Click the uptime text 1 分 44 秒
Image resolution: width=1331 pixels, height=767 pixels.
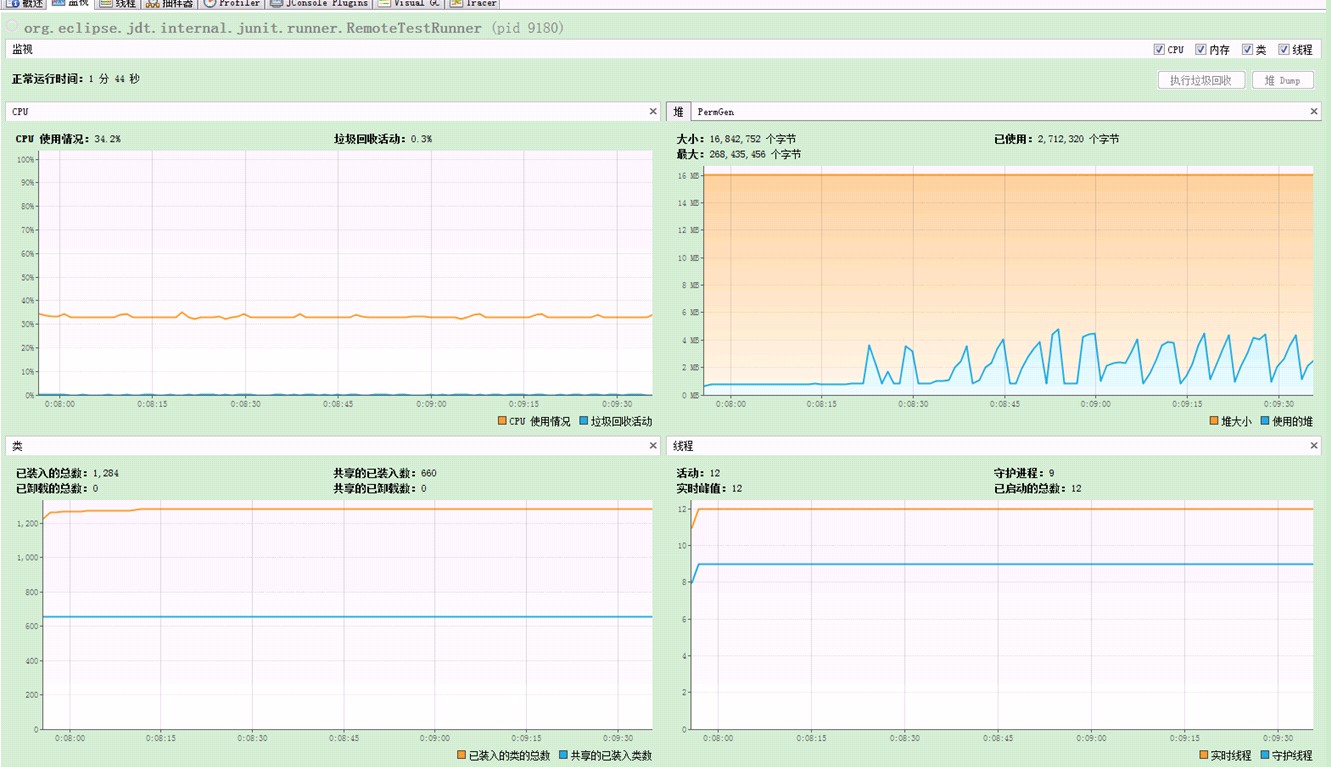coord(114,79)
